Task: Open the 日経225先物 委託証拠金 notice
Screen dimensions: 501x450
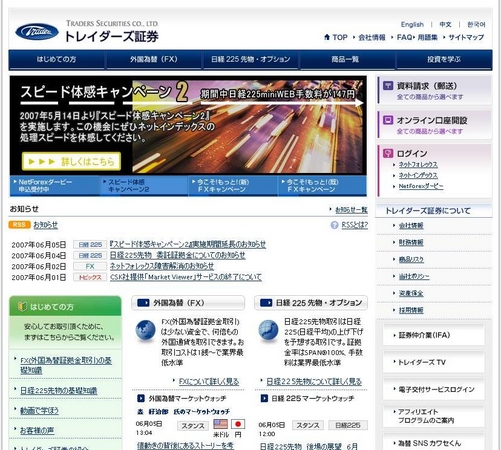Action: coord(178,255)
